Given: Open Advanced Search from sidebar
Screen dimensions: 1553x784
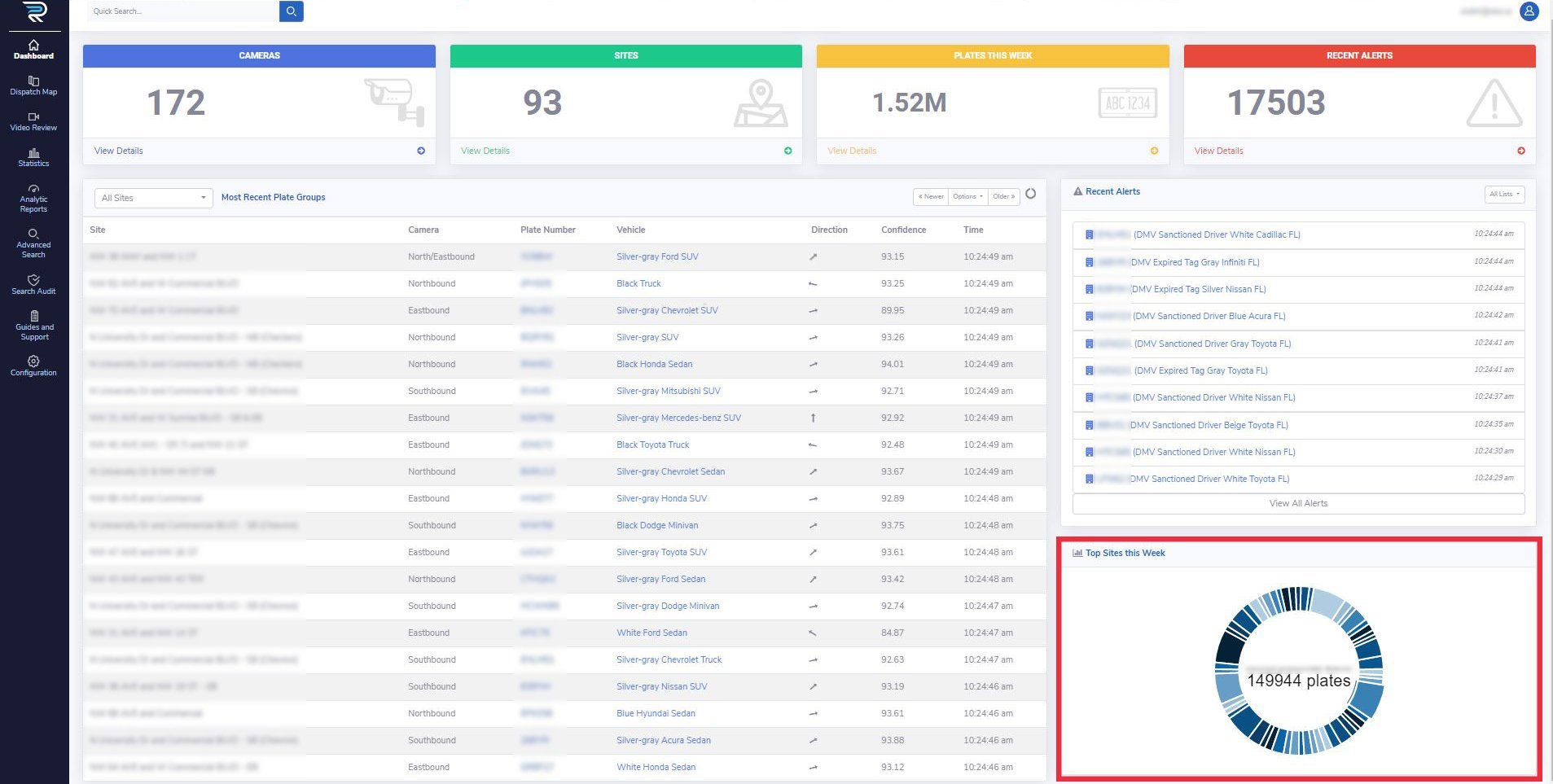Looking at the screenshot, I should click(33, 243).
